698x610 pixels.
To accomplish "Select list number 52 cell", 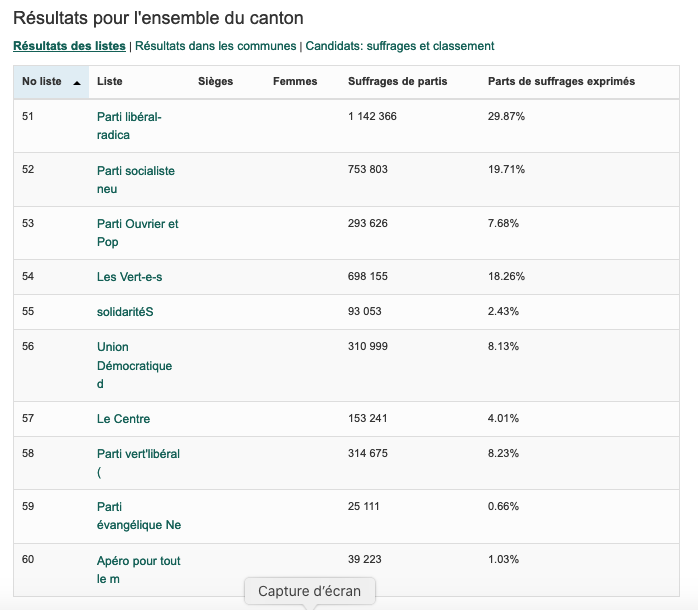I will click(28, 169).
